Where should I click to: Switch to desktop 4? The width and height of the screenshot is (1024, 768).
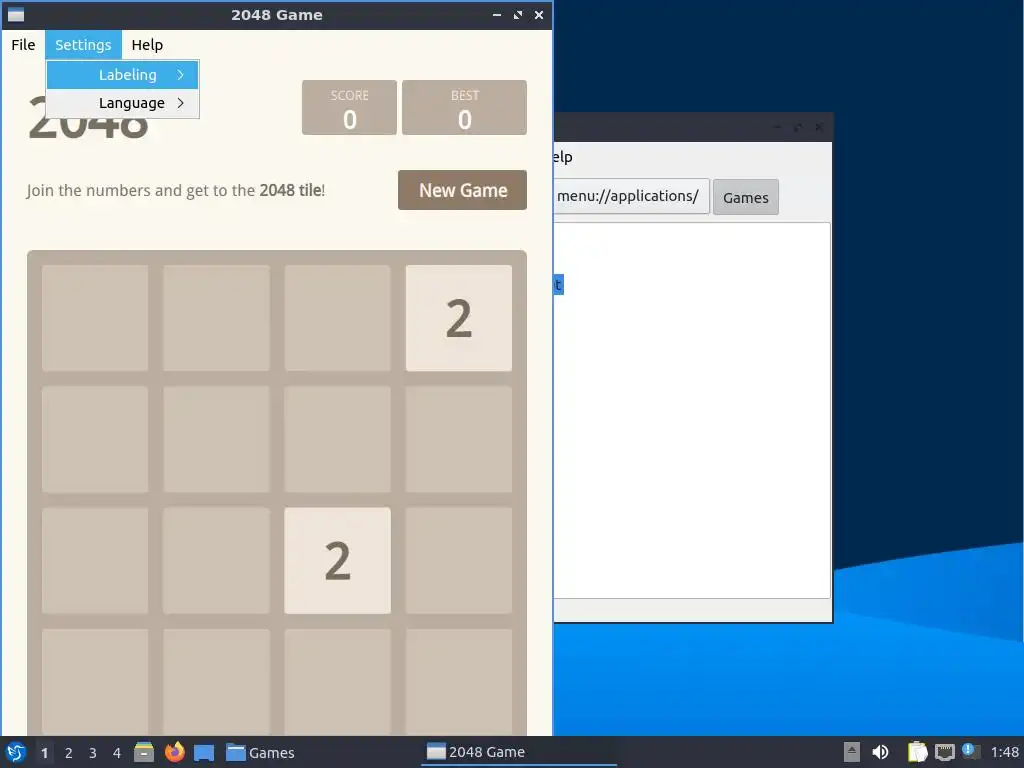tap(117, 753)
